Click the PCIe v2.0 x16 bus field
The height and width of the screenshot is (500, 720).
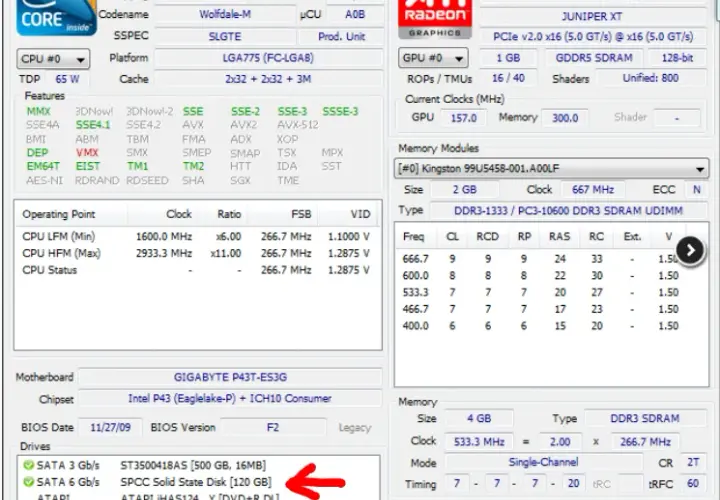coord(592,36)
